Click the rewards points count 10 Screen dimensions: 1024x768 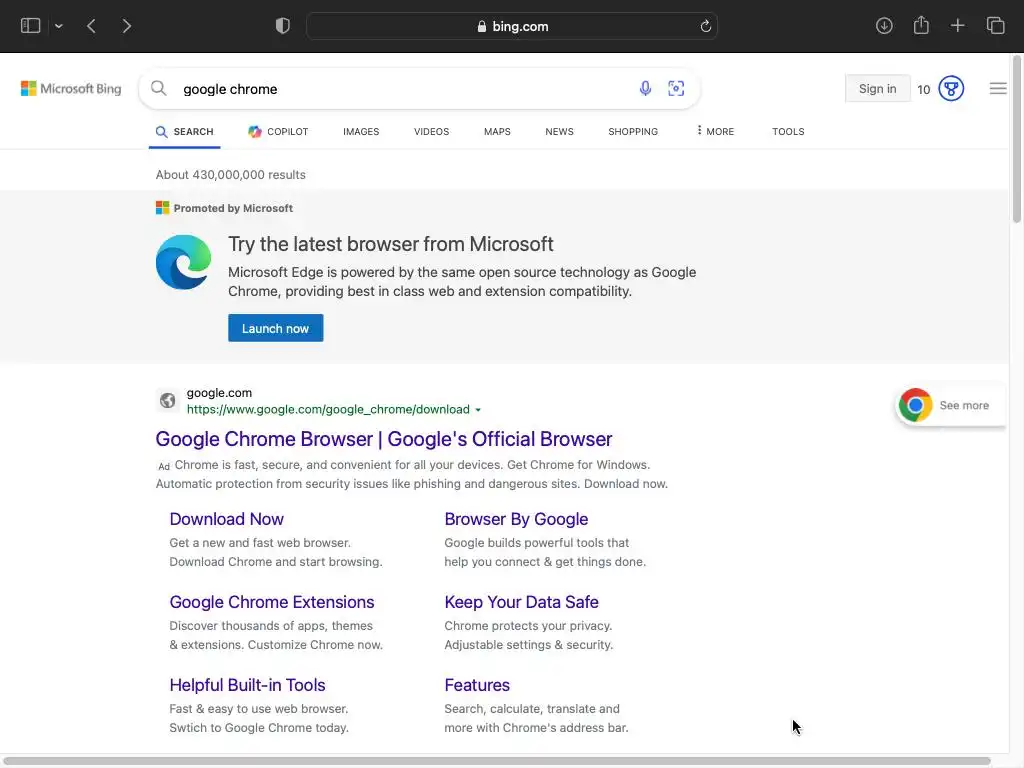923,89
